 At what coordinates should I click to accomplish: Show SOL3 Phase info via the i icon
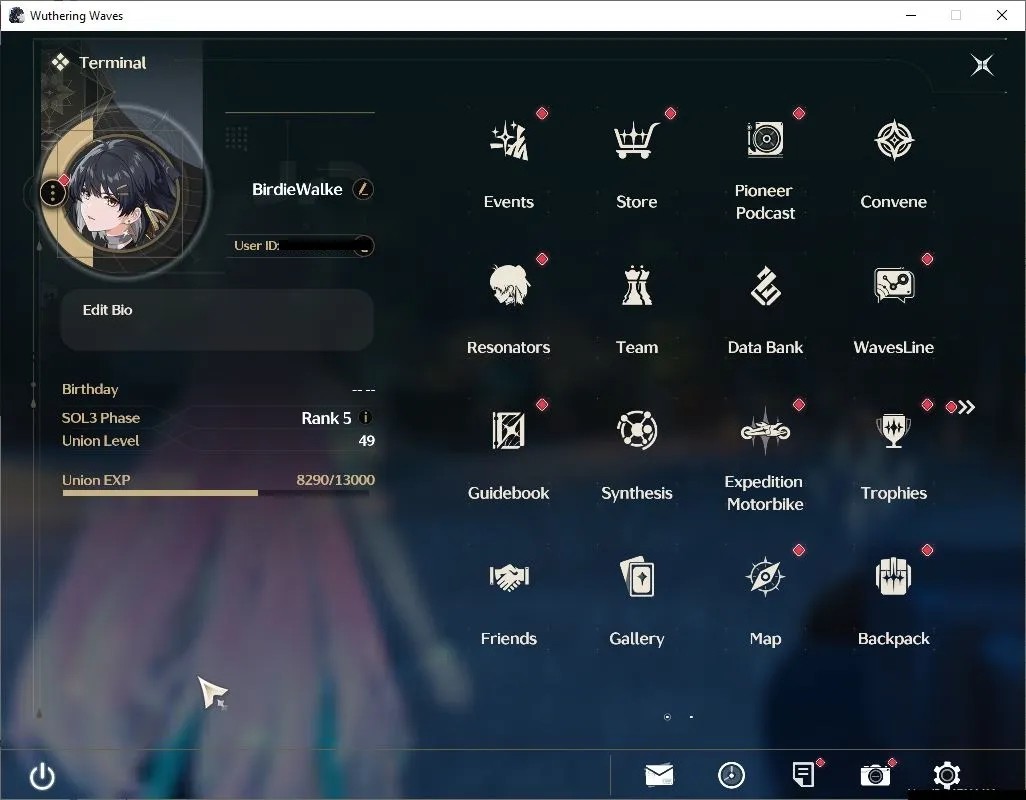pyautogui.click(x=366, y=417)
